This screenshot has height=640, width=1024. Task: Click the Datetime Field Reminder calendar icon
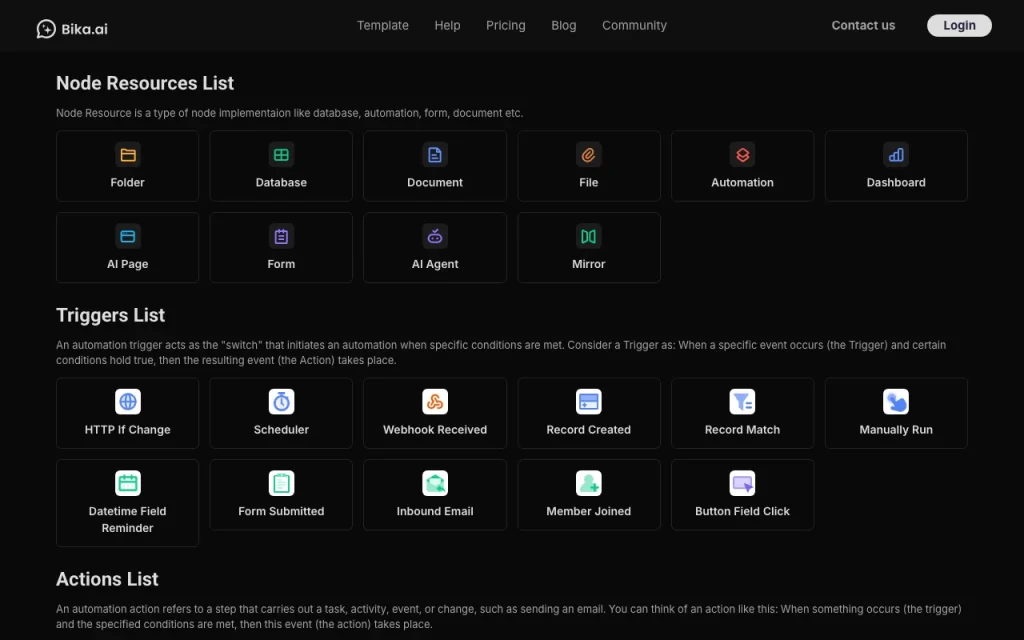(x=127, y=483)
